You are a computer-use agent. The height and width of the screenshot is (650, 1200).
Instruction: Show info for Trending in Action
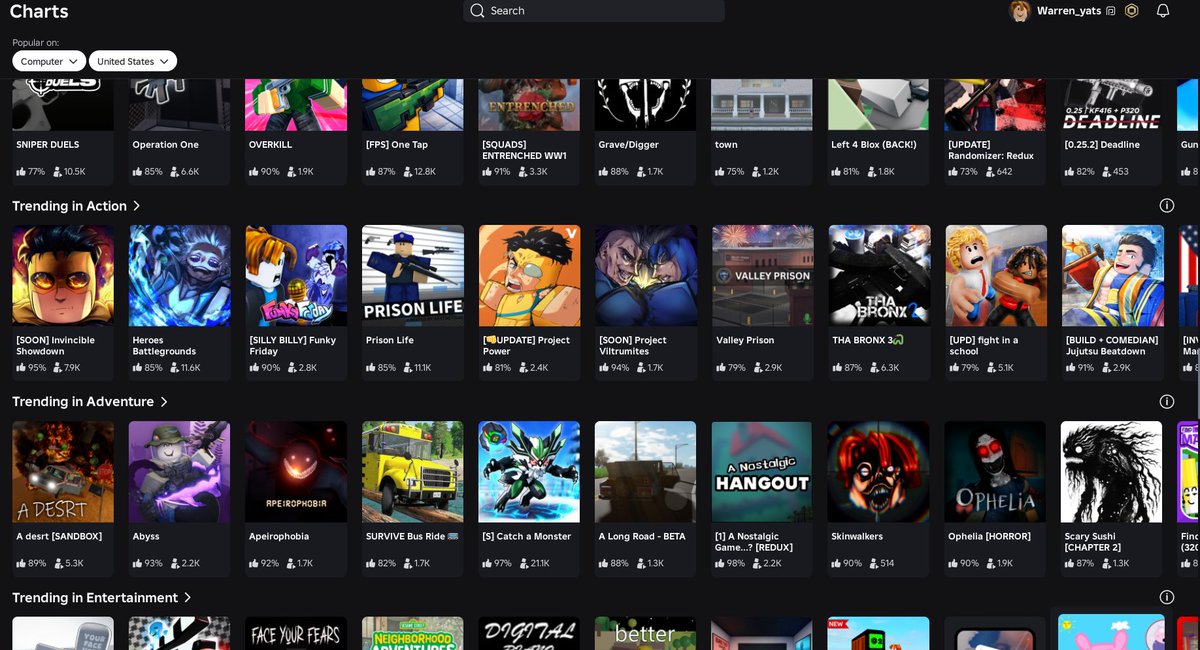click(x=1166, y=206)
